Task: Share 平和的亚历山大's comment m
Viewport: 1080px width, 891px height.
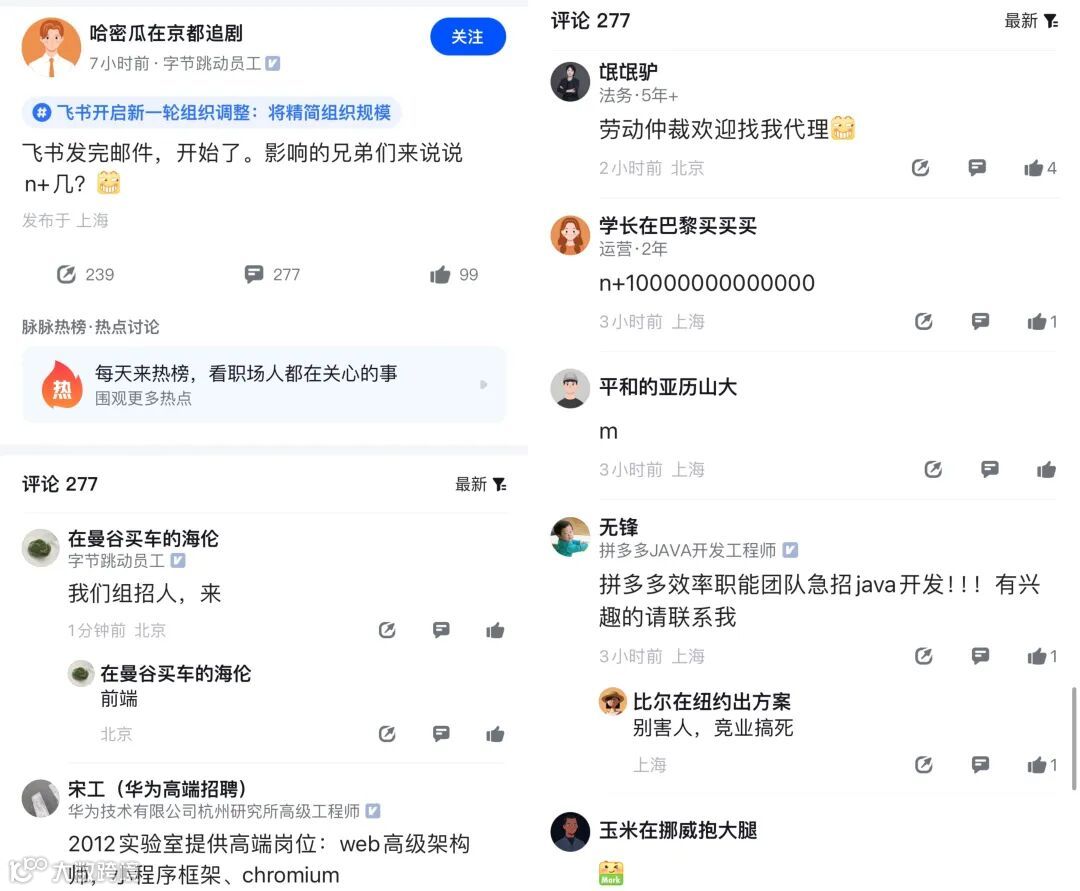Action: pyautogui.click(x=933, y=470)
